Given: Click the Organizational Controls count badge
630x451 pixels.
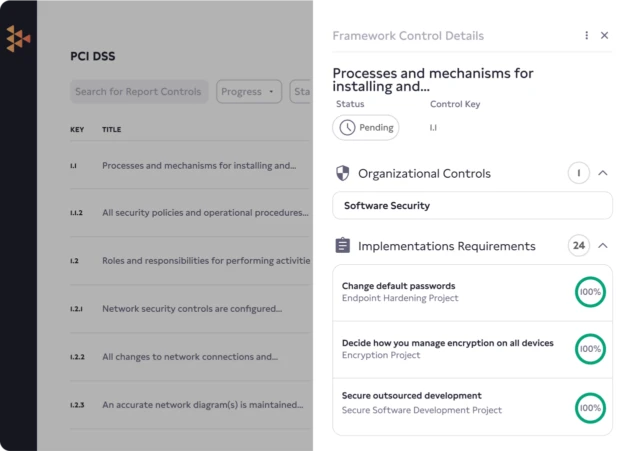Looking at the screenshot, I should coord(578,173).
